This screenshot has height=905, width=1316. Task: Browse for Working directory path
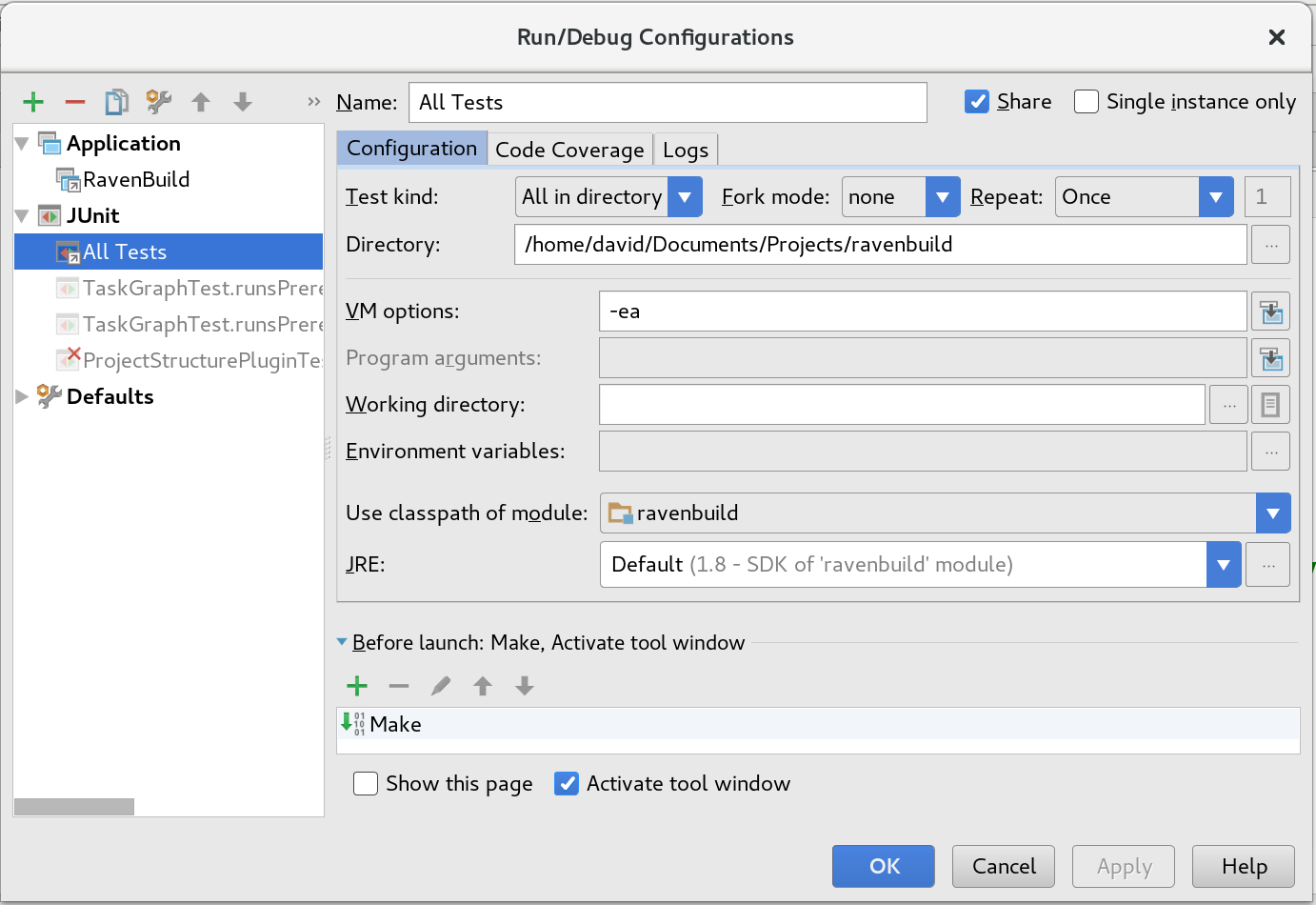point(1229,405)
